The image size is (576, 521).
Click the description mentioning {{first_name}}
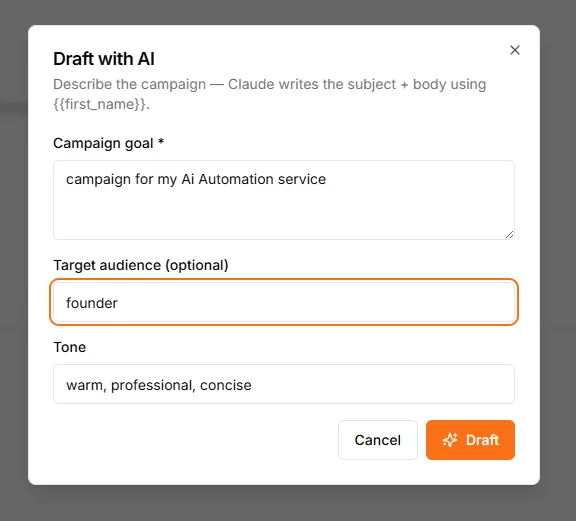[270, 94]
